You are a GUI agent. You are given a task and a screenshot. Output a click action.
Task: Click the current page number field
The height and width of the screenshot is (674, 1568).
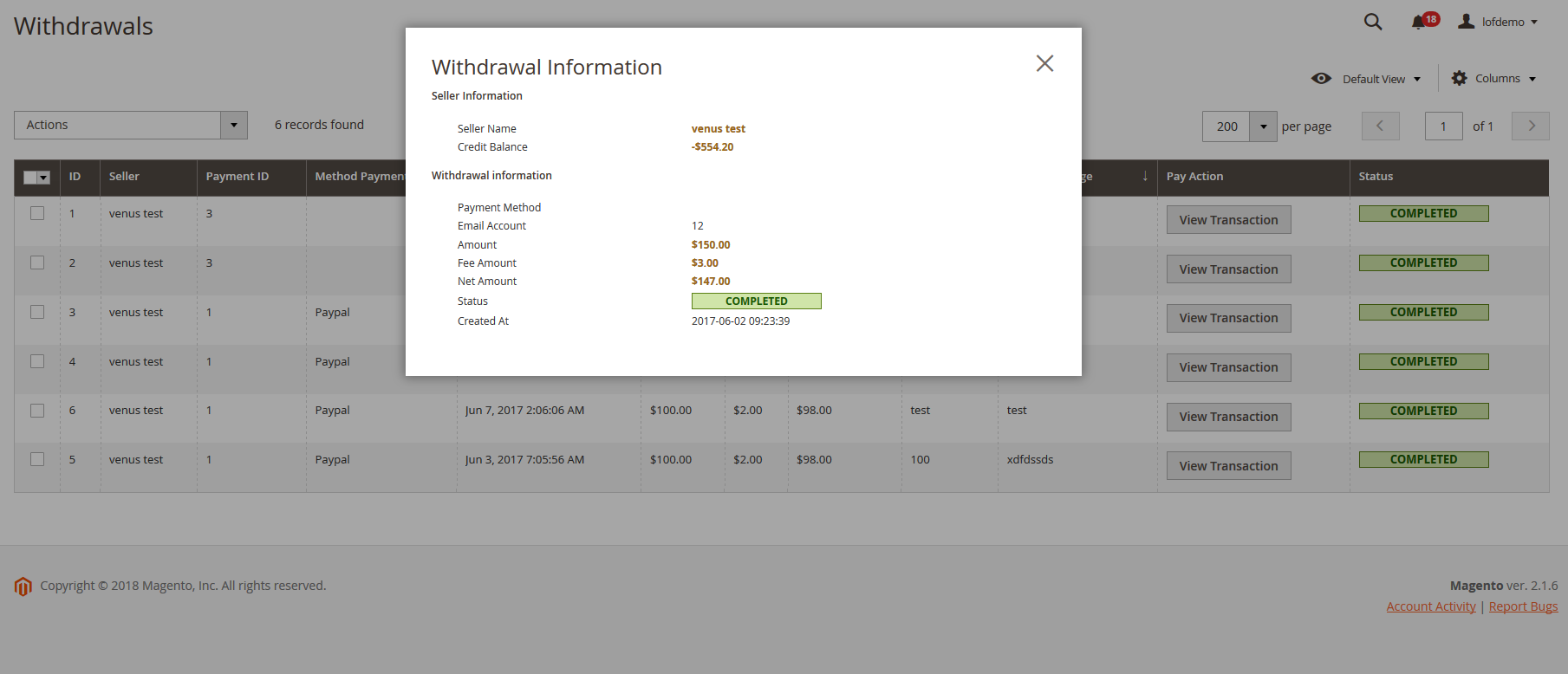[1443, 126]
